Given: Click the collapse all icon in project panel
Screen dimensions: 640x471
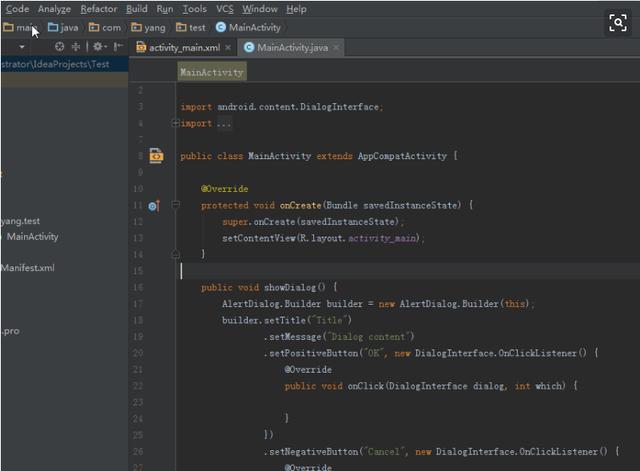Looking at the screenshot, I should (76, 47).
